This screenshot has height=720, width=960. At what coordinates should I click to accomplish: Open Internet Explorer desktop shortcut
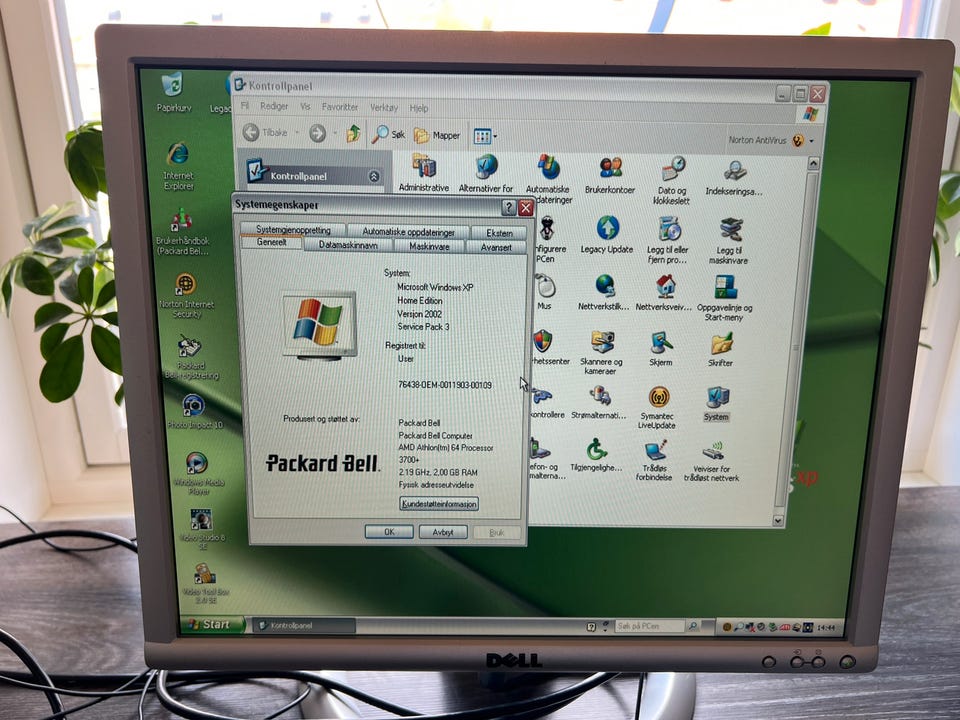pyautogui.click(x=178, y=166)
